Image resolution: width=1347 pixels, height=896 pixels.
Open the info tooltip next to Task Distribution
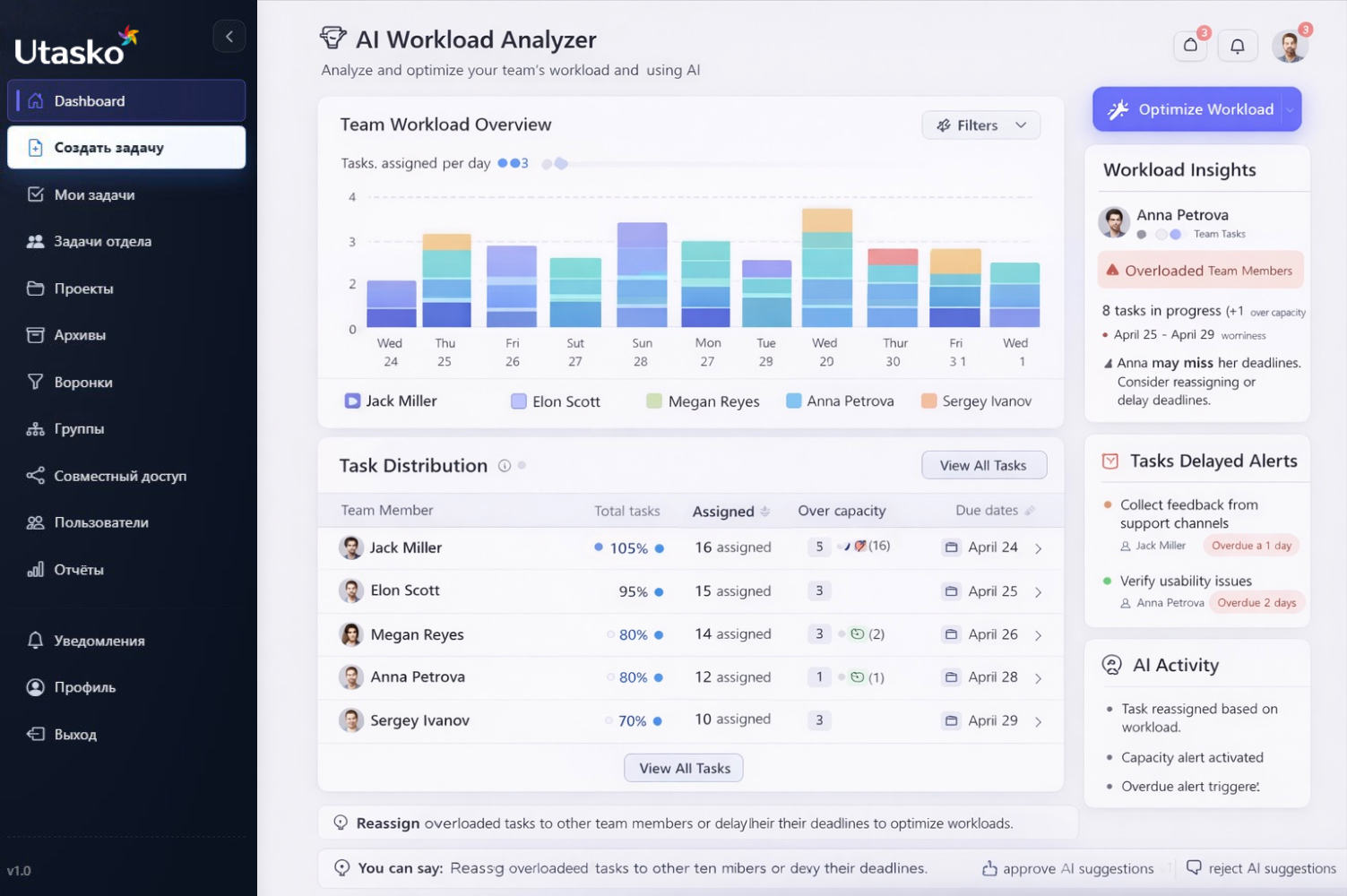click(504, 466)
